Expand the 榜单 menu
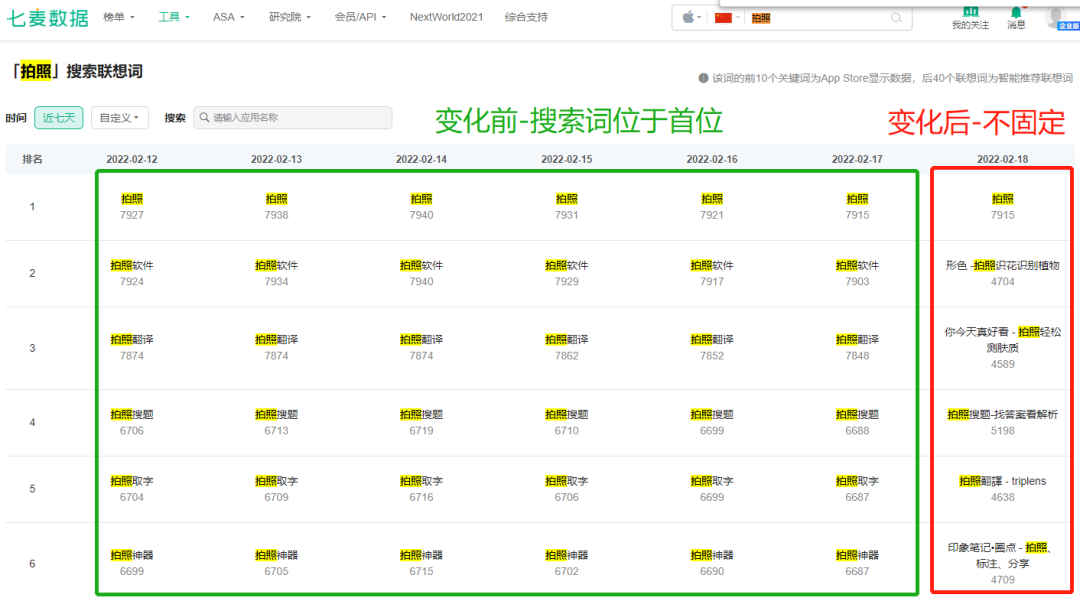1080x601 pixels. [x=118, y=17]
